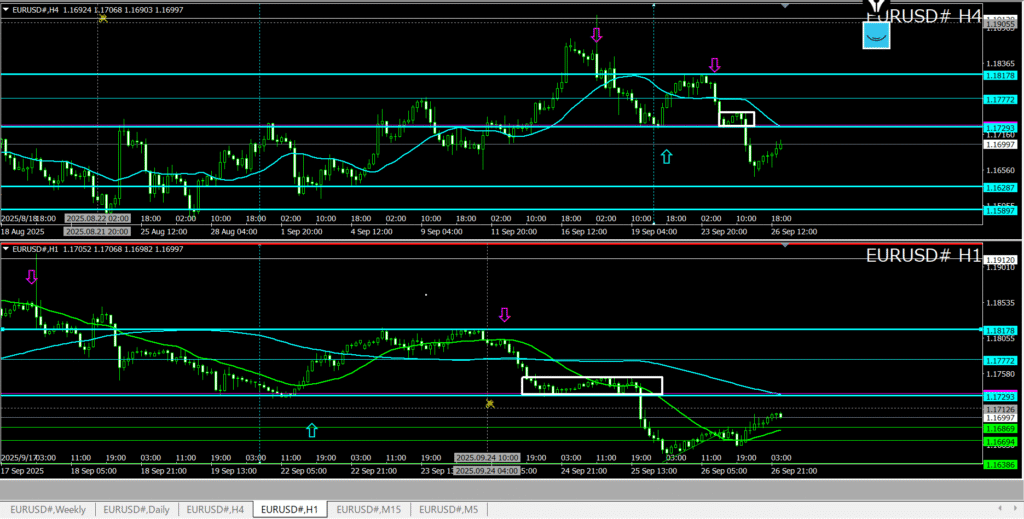Select leftmost magenta down arrow on H4 chart

click(596, 35)
